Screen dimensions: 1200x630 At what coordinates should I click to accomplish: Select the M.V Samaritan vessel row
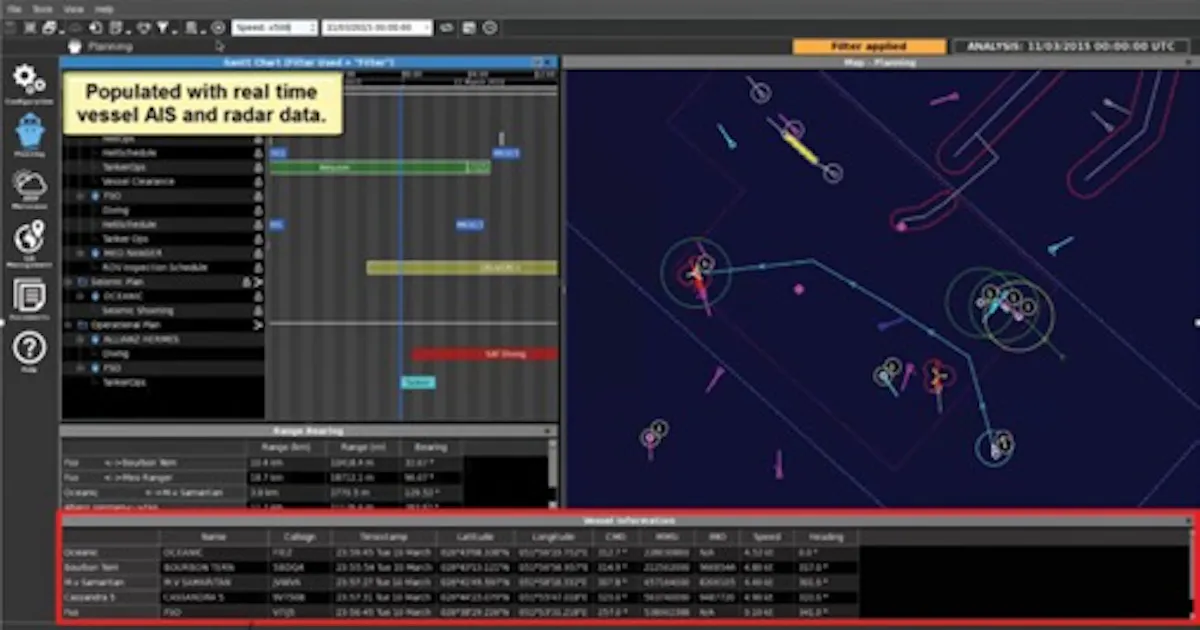point(460,582)
